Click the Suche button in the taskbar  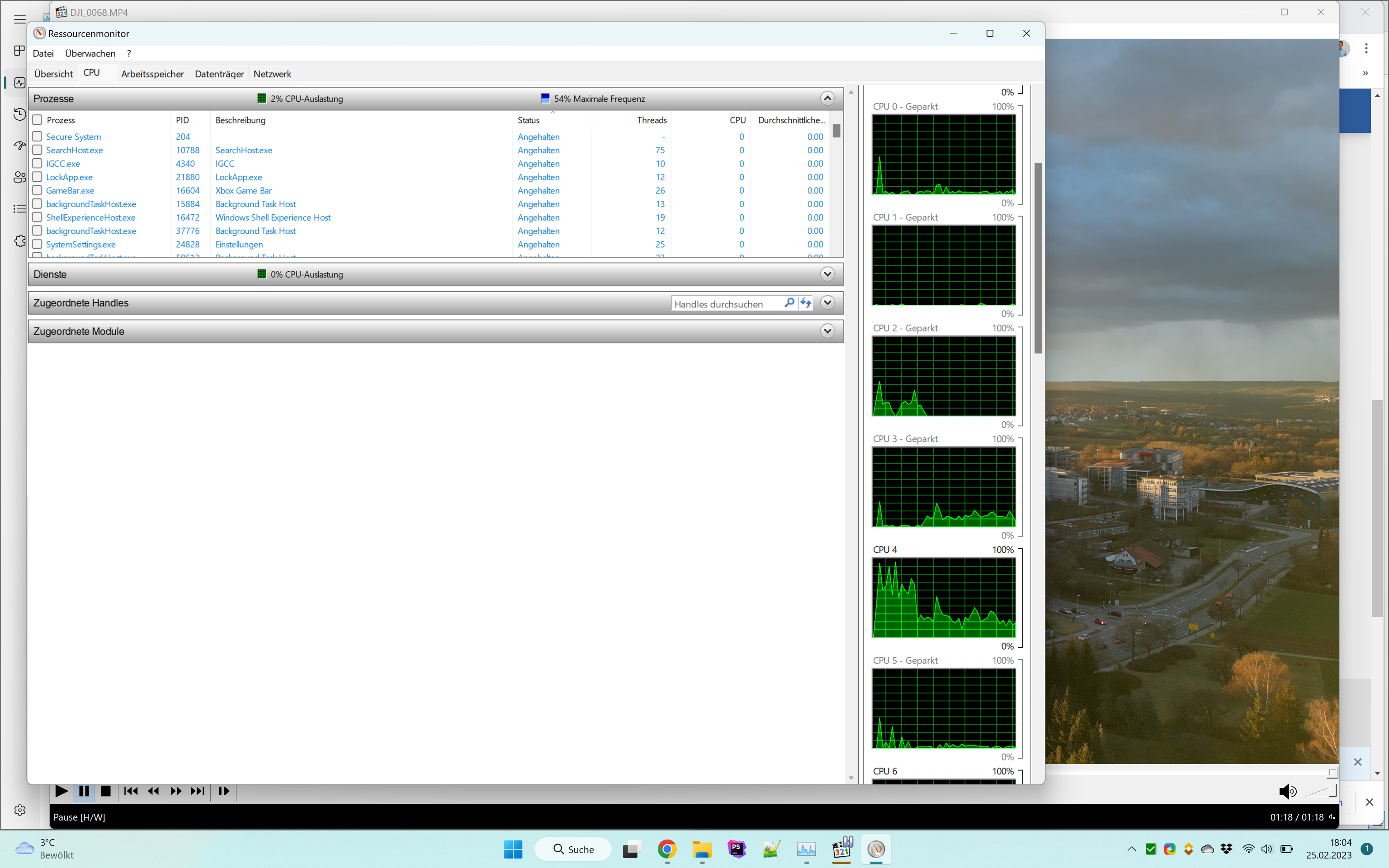[x=573, y=849]
